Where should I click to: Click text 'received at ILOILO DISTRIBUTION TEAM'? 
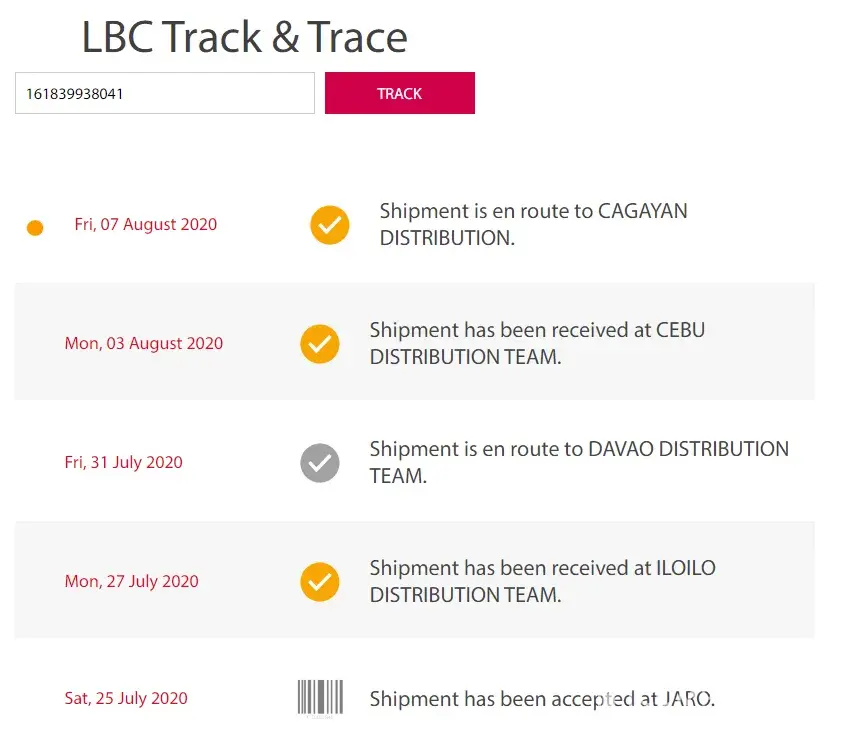[543, 581]
